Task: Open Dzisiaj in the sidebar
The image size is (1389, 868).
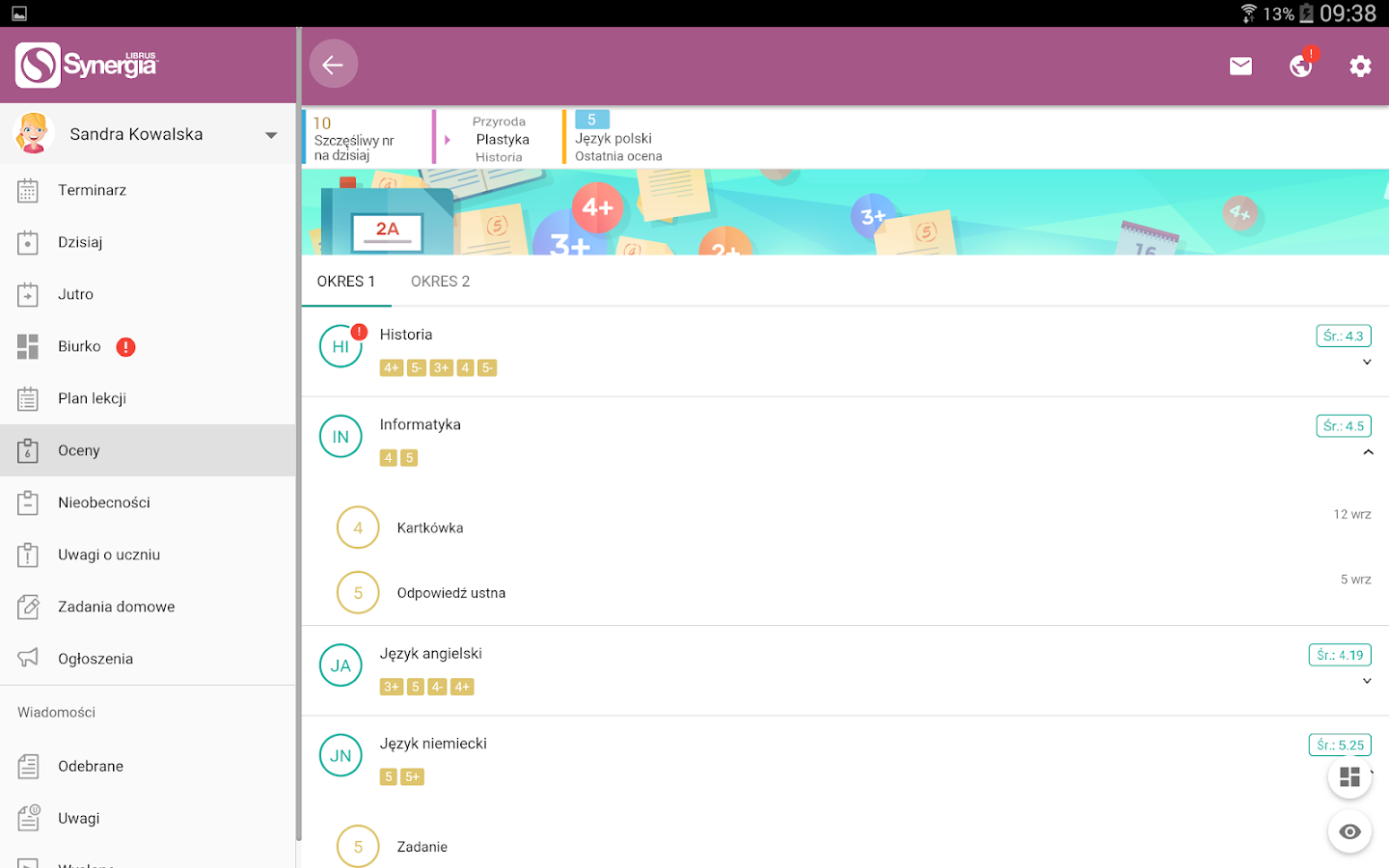Action: click(149, 242)
